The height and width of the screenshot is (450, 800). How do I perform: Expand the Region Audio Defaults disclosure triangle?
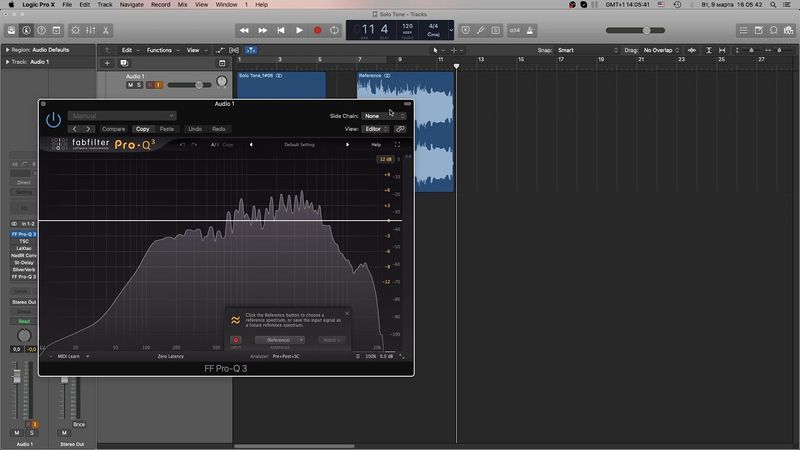click(x=6, y=50)
